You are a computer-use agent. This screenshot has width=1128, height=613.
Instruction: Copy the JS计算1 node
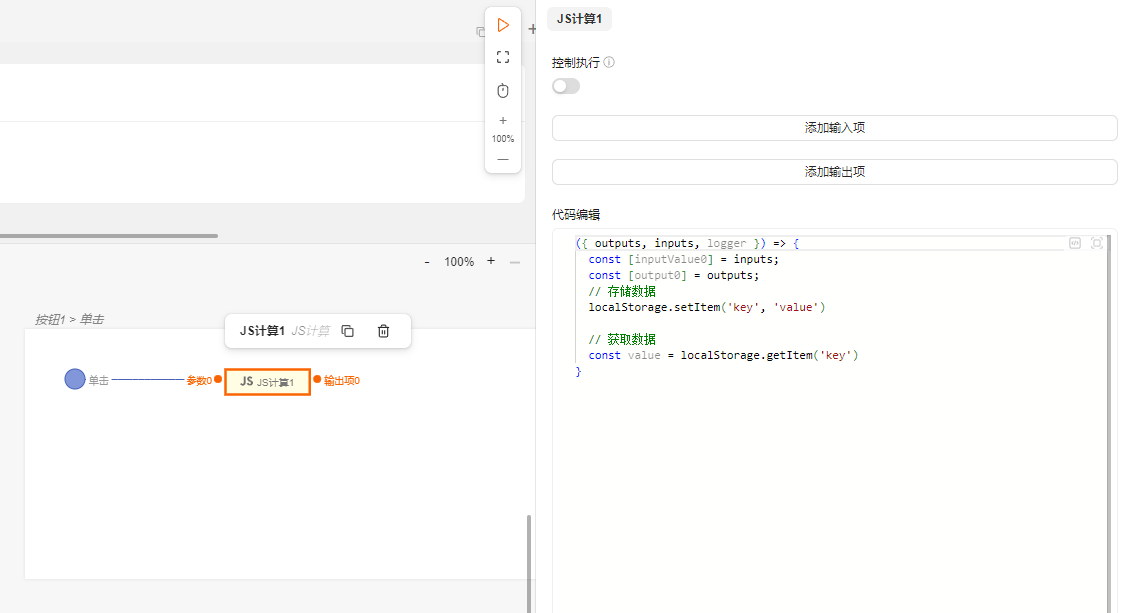(348, 331)
